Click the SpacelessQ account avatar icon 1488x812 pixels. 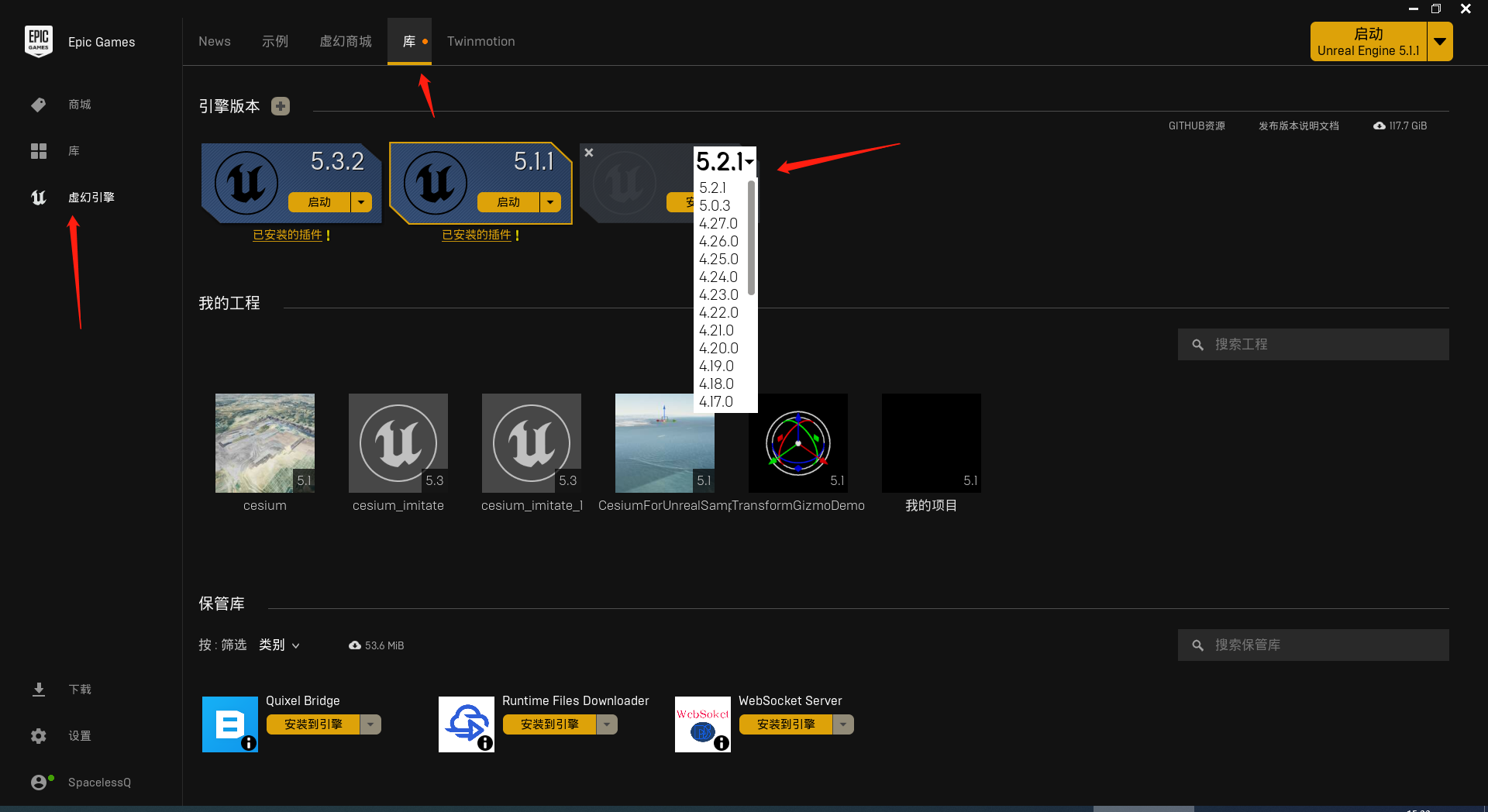[x=39, y=783]
